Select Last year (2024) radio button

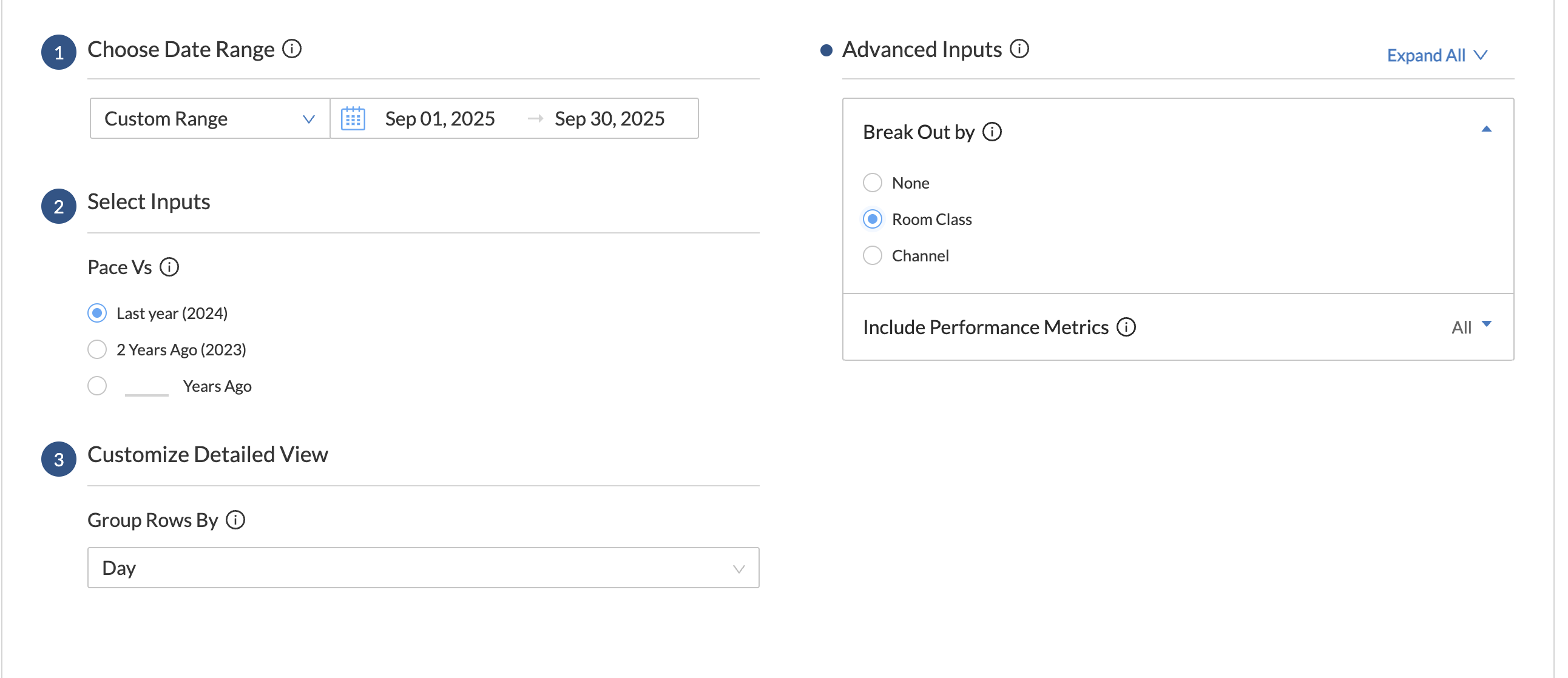point(97,313)
